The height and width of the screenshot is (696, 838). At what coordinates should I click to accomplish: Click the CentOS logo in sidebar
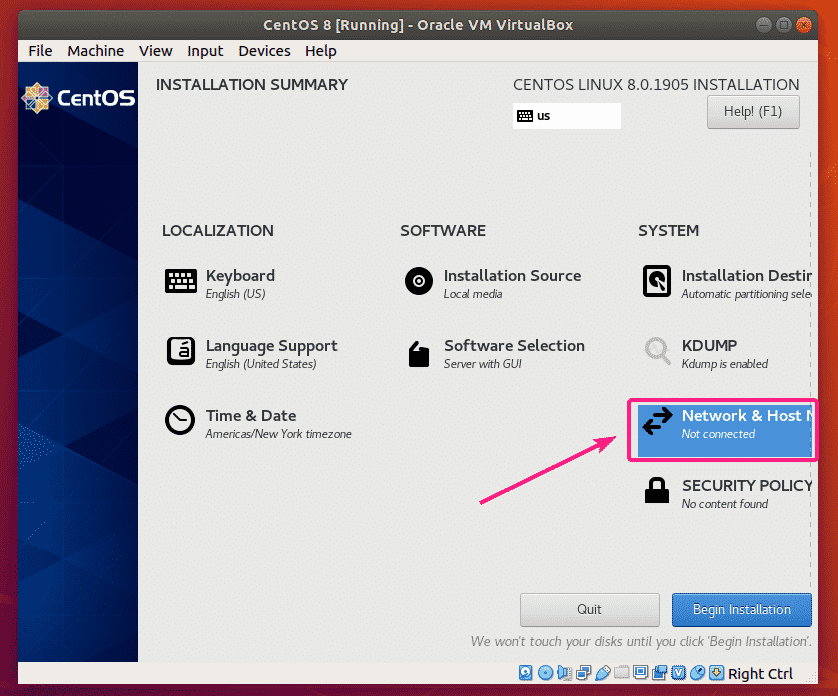click(x=78, y=98)
